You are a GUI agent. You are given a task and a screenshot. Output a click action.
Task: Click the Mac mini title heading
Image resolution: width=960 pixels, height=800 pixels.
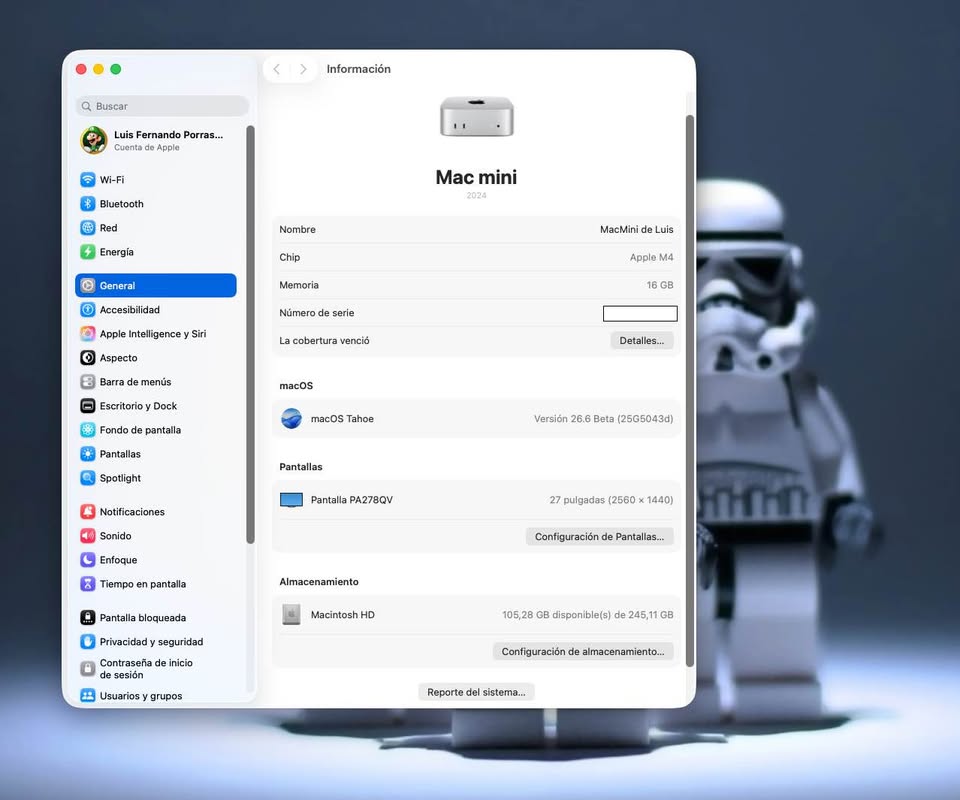[x=476, y=178]
